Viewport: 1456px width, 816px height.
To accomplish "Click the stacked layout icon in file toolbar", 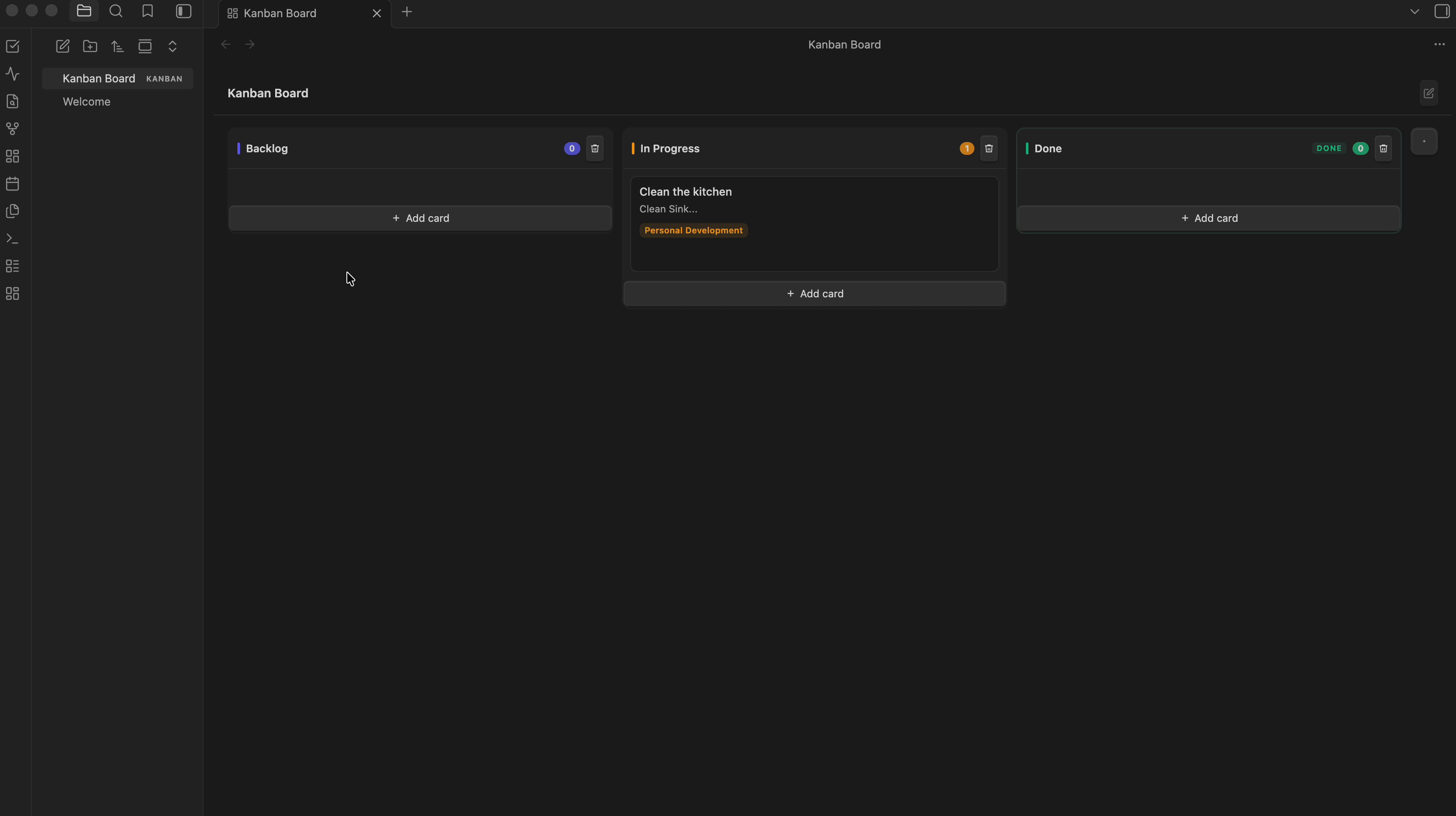I will click(x=145, y=46).
